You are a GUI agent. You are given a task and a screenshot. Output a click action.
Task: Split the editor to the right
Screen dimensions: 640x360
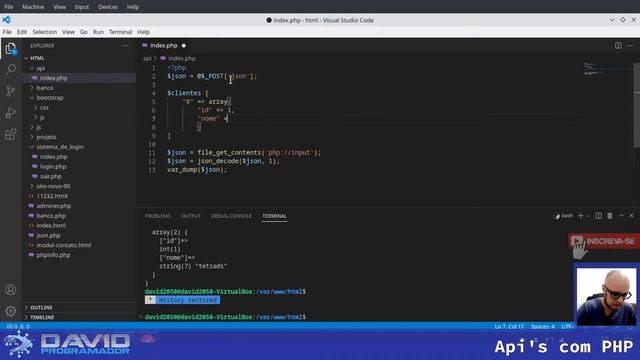click(x=618, y=45)
